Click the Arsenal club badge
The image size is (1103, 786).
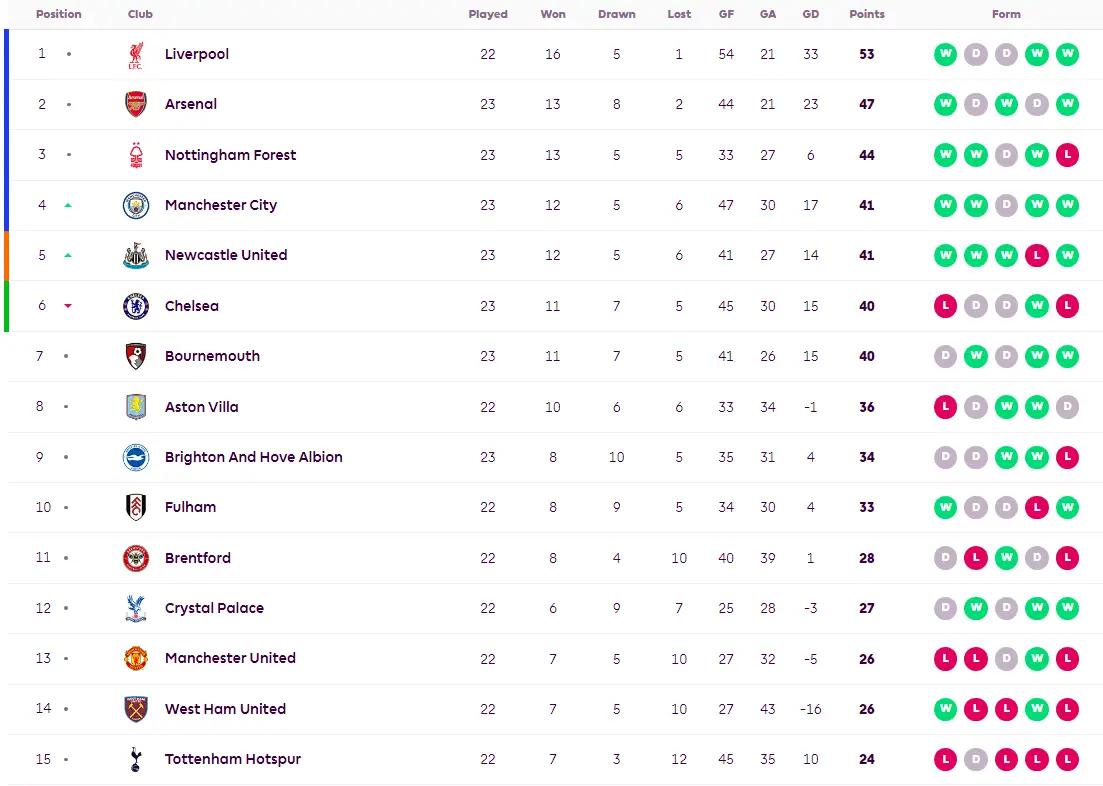click(x=136, y=104)
